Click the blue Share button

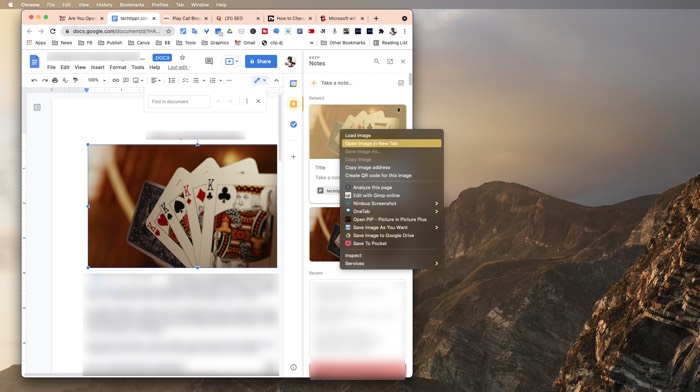coord(261,61)
